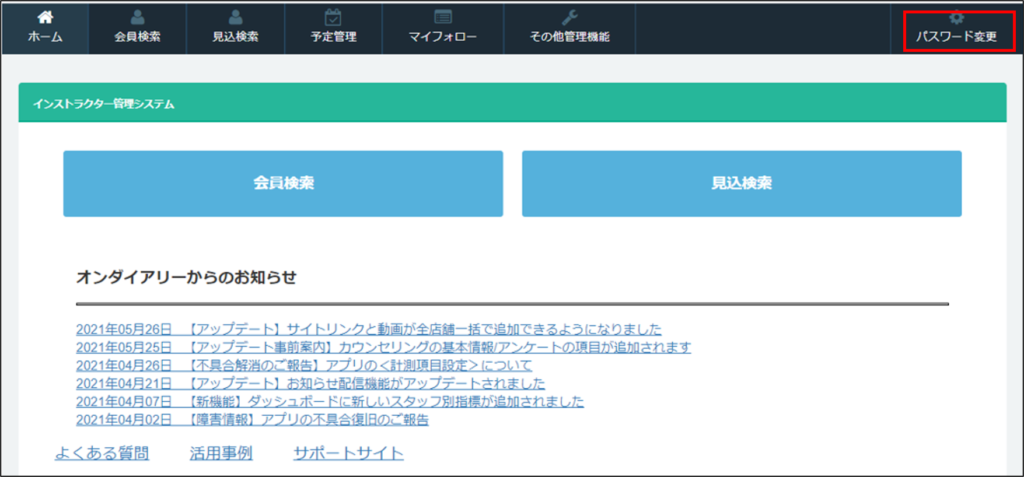
Task: Open the 活用事例 link
Action: [221, 454]
